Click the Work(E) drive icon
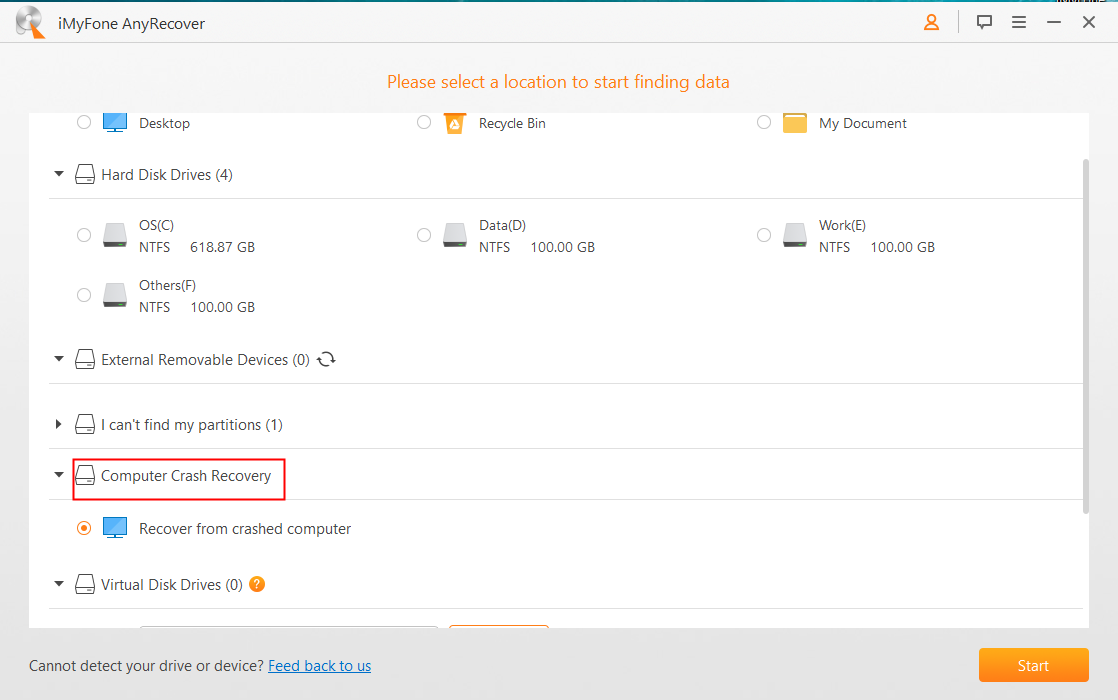 point(795,235)
